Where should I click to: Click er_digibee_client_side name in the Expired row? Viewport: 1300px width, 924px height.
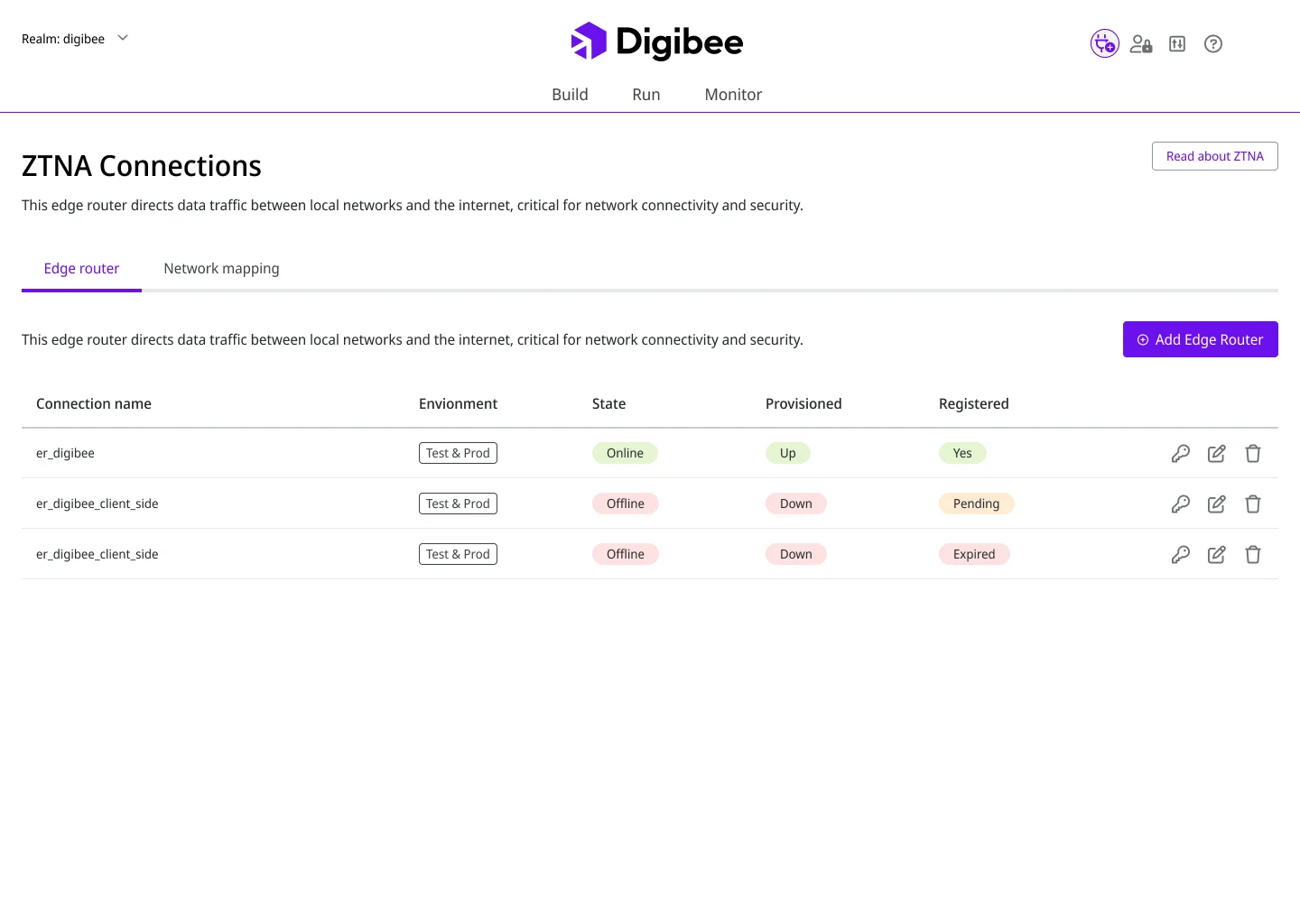(x=97, y=554)
